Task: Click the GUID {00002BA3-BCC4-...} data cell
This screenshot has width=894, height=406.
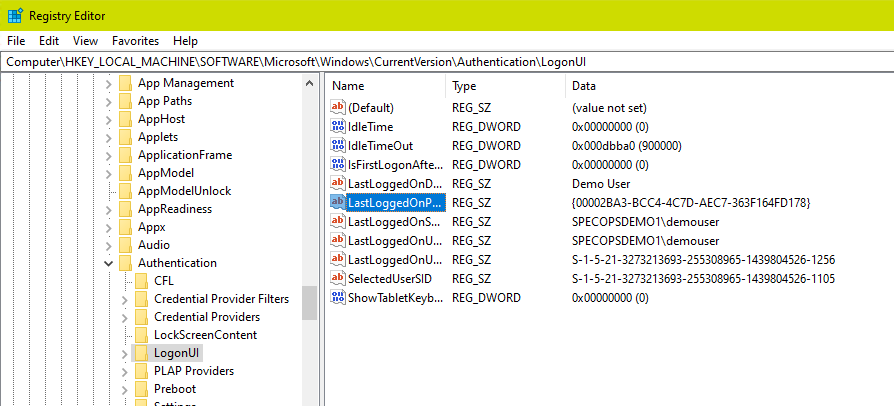Action: (x=691, y=202)
